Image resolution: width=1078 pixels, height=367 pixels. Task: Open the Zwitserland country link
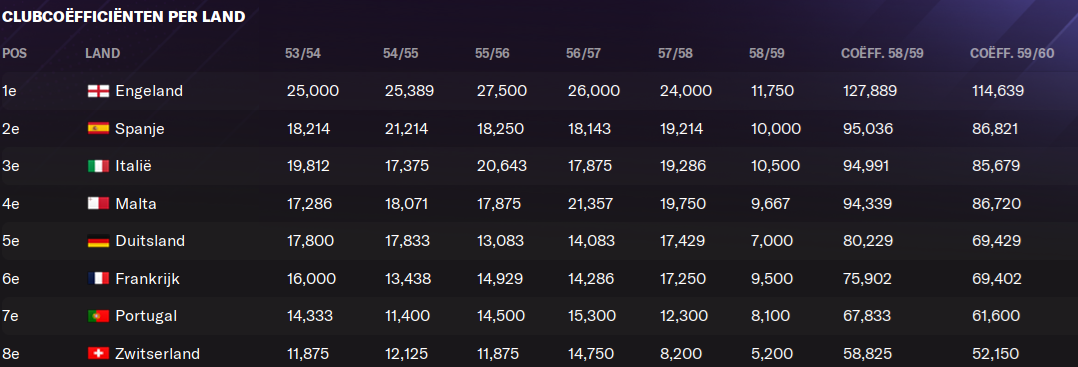157,354
